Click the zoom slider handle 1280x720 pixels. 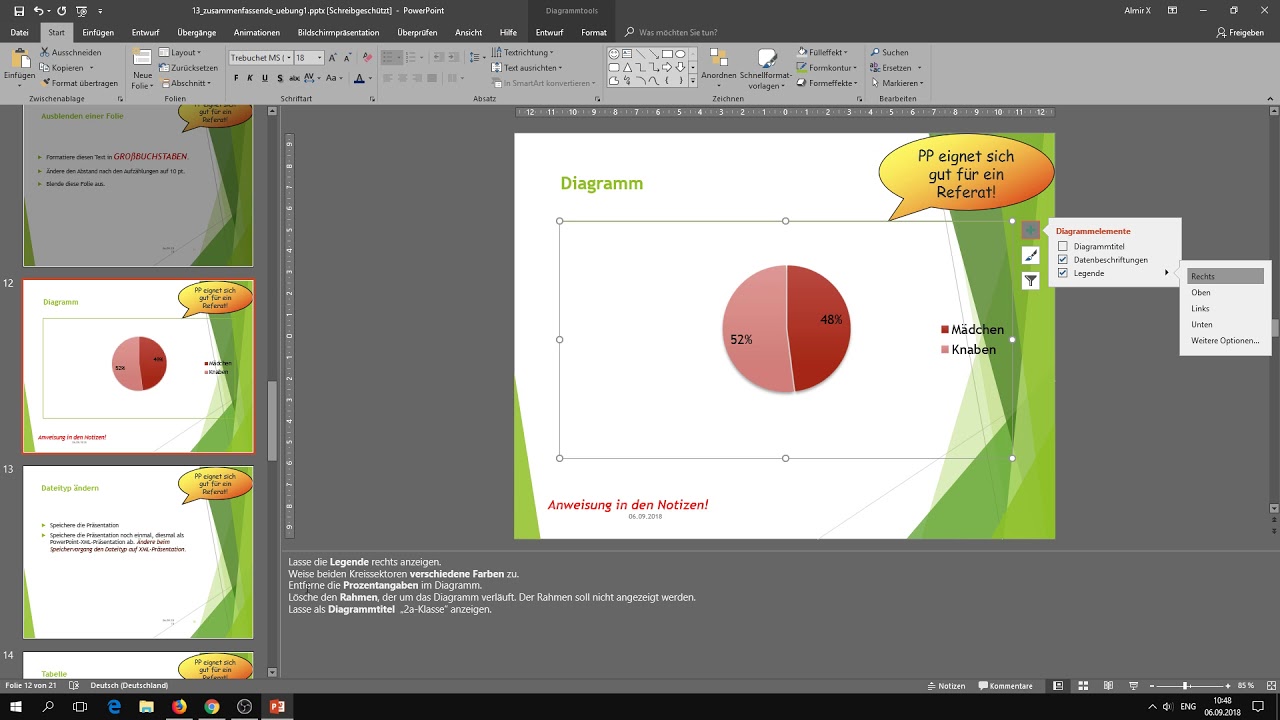(x=1185, y=686)
